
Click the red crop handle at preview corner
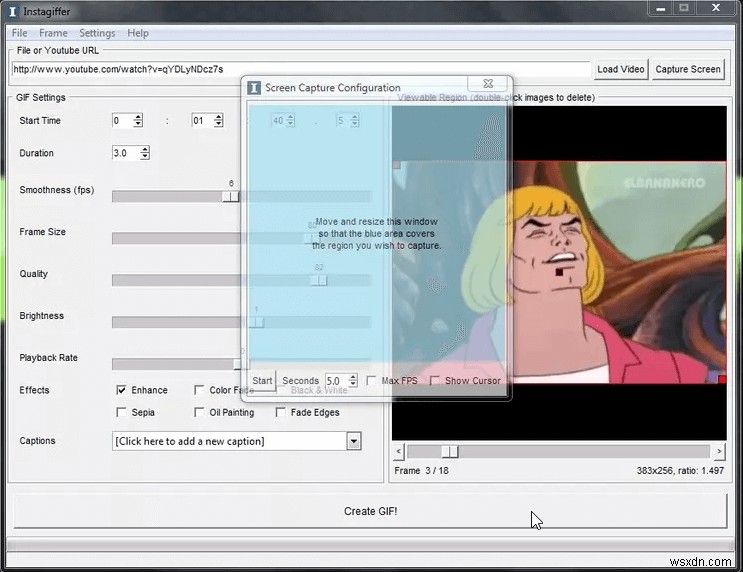click(722, 379)
